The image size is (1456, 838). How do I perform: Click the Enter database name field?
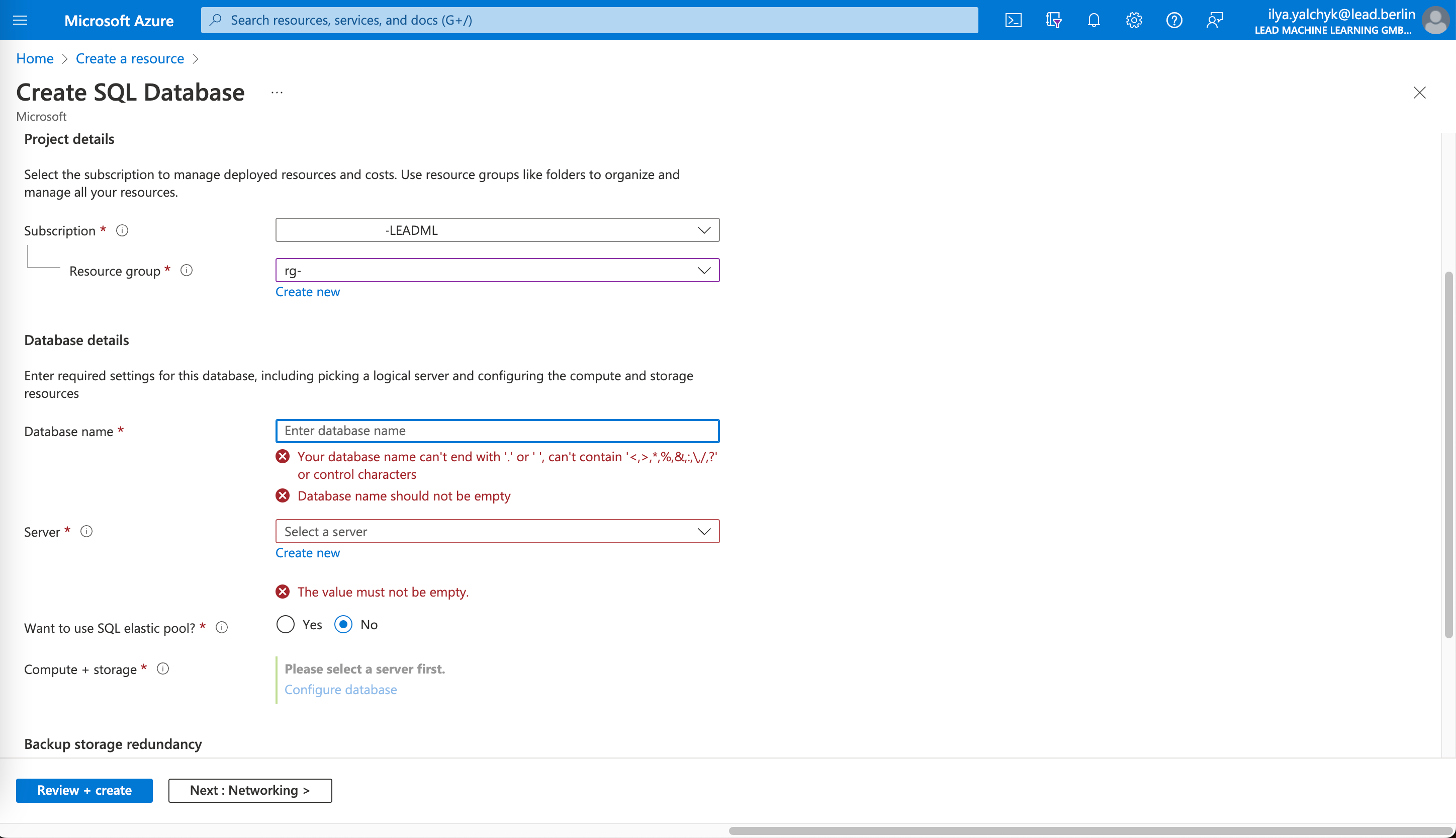coord(497,431)
